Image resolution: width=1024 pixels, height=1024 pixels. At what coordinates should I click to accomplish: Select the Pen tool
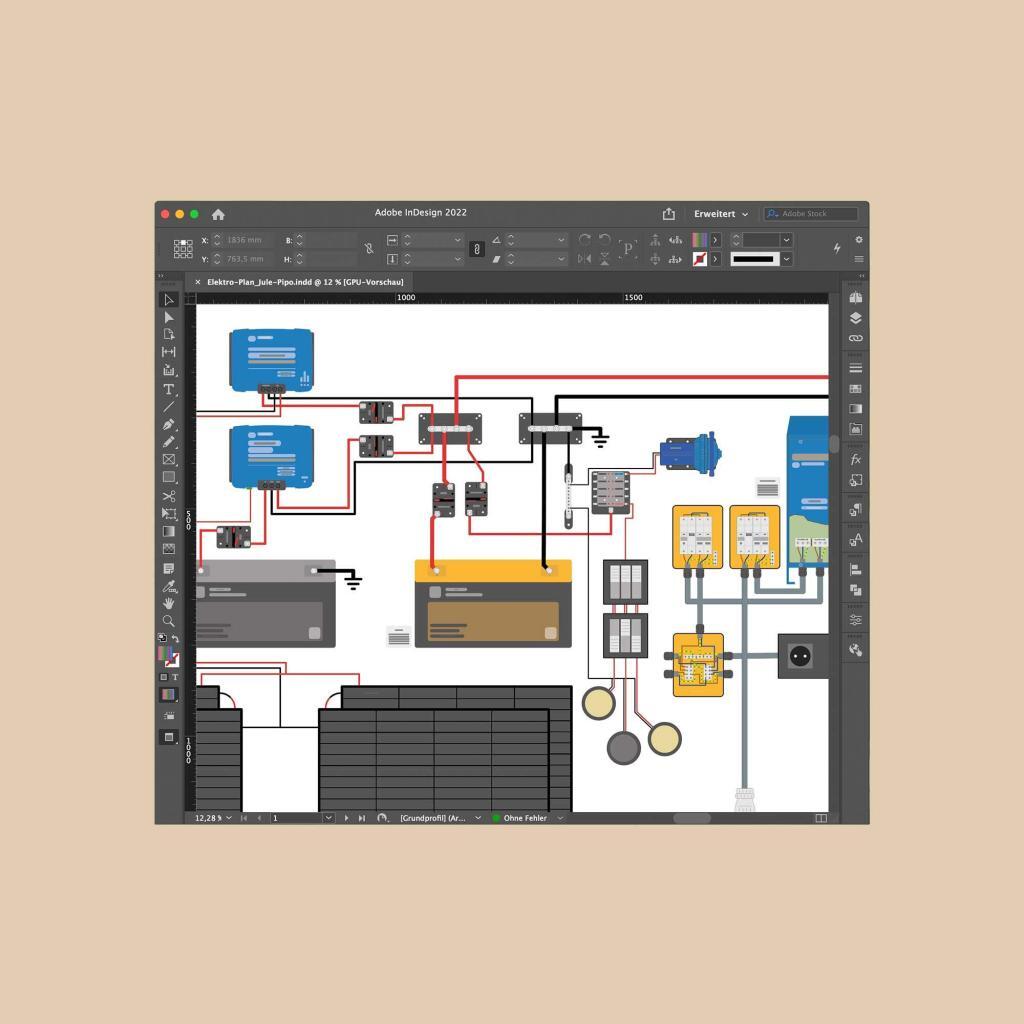coord(169,424)
